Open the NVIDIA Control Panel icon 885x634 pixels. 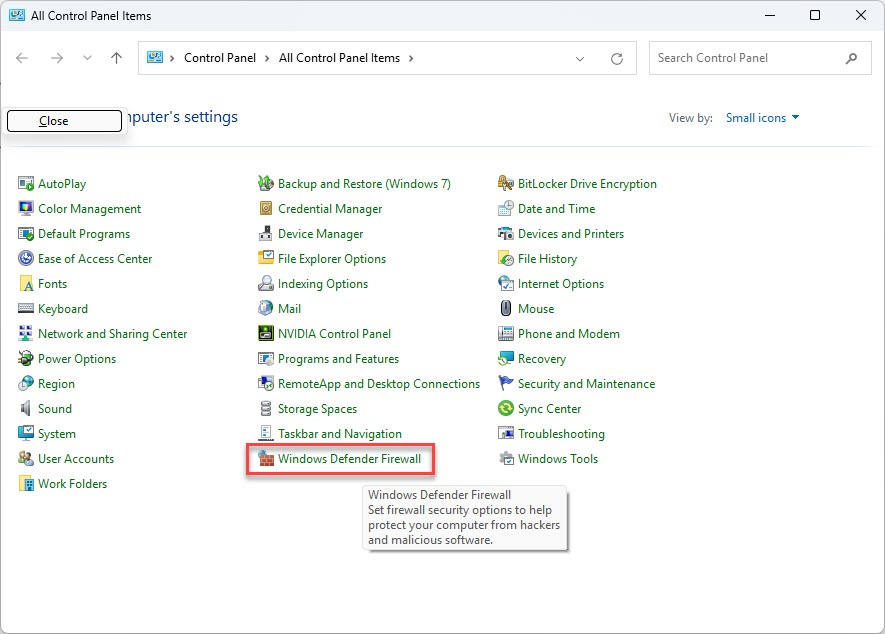266,334
